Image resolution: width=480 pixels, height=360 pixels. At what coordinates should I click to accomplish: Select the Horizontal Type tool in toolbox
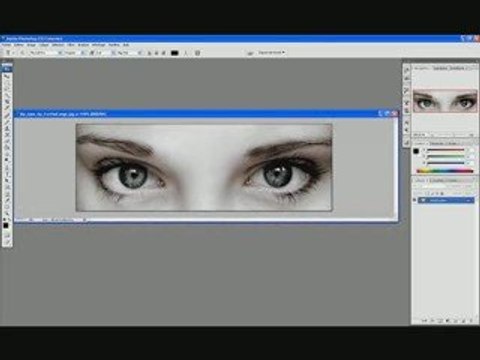(x=7, y=173)
